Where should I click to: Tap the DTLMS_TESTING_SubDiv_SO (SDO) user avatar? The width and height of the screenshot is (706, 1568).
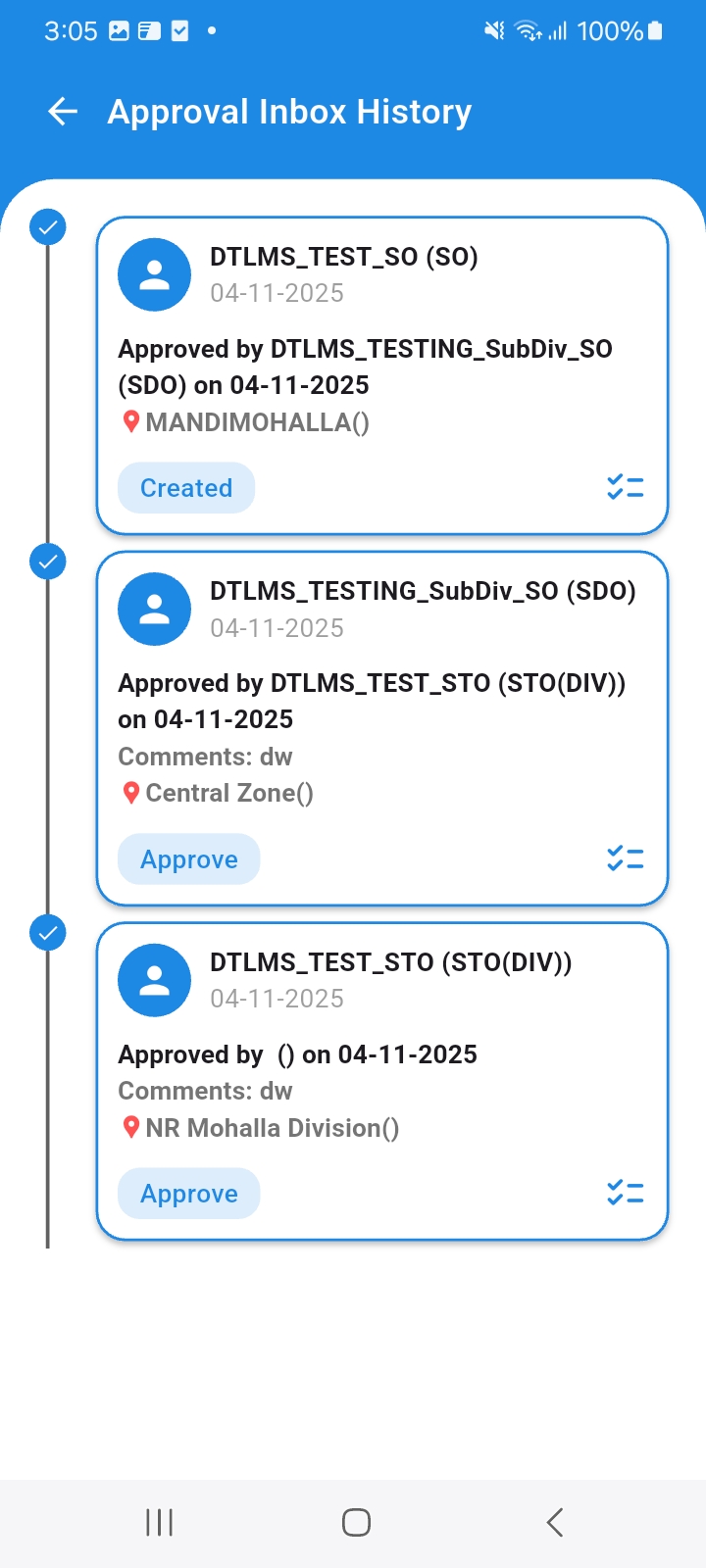tap(154, 610)
